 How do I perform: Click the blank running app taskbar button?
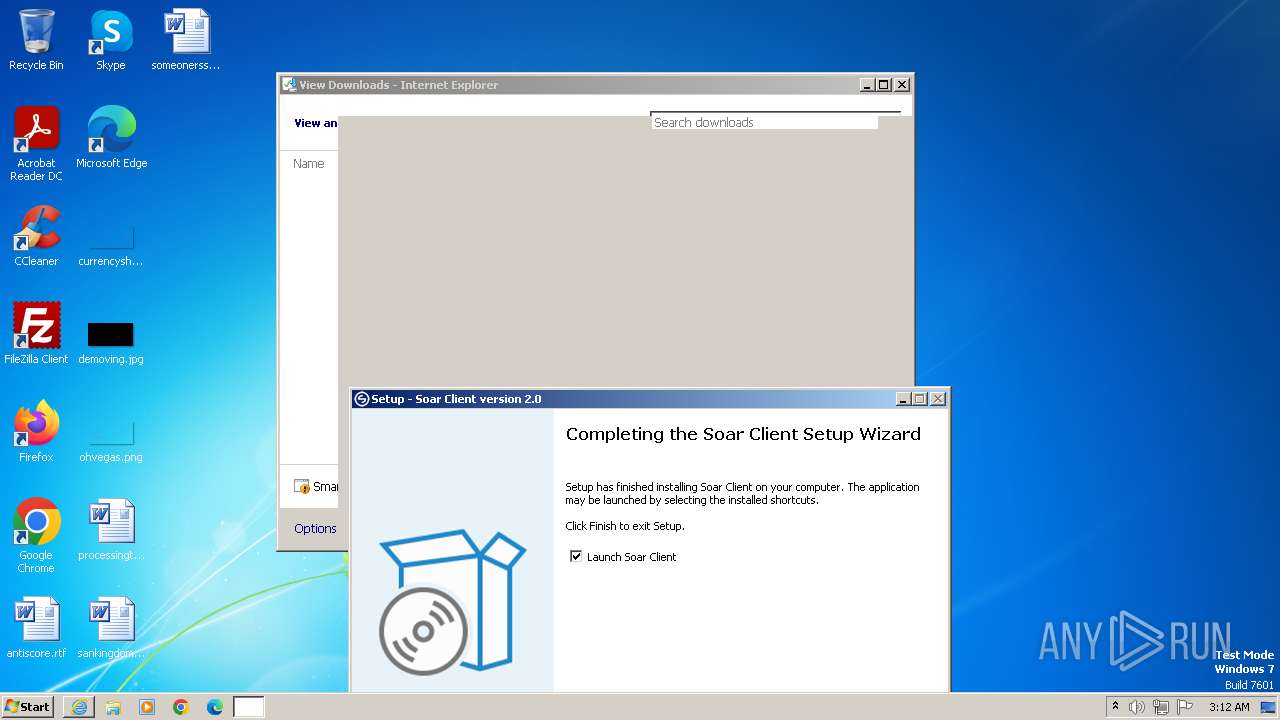pos(249,707)
